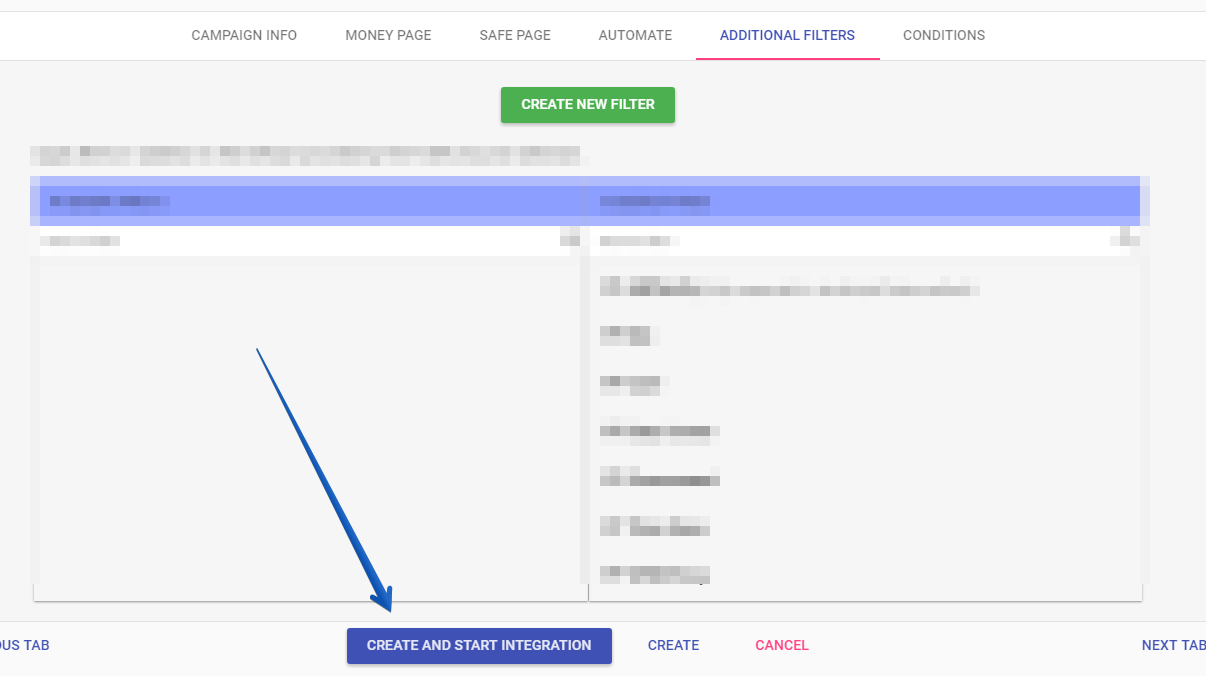Click Create and Start Integration button
Screen dimensions: 1206x676
coord(479,645)
